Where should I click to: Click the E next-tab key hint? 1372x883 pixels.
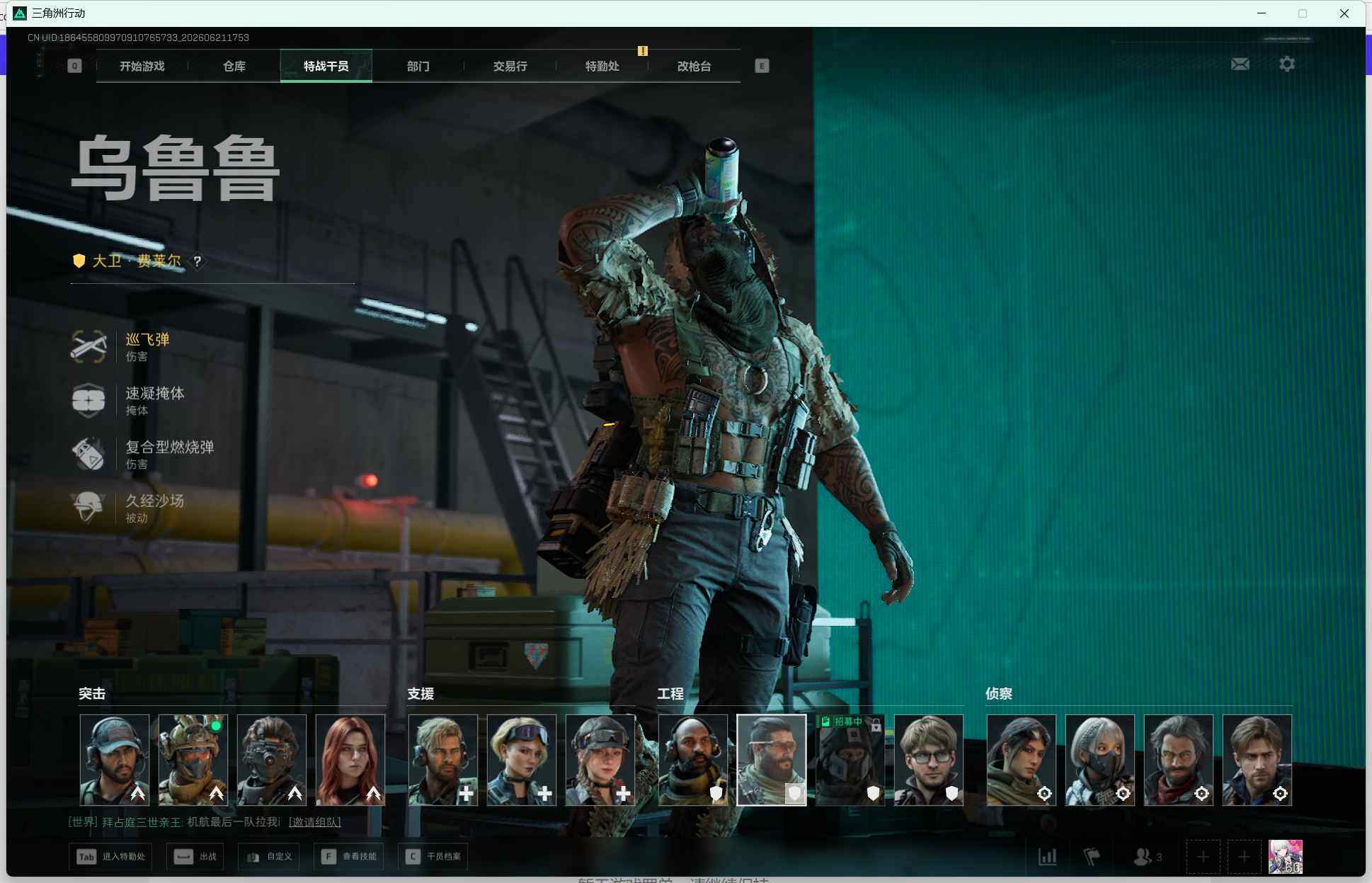tap(762, 66)
